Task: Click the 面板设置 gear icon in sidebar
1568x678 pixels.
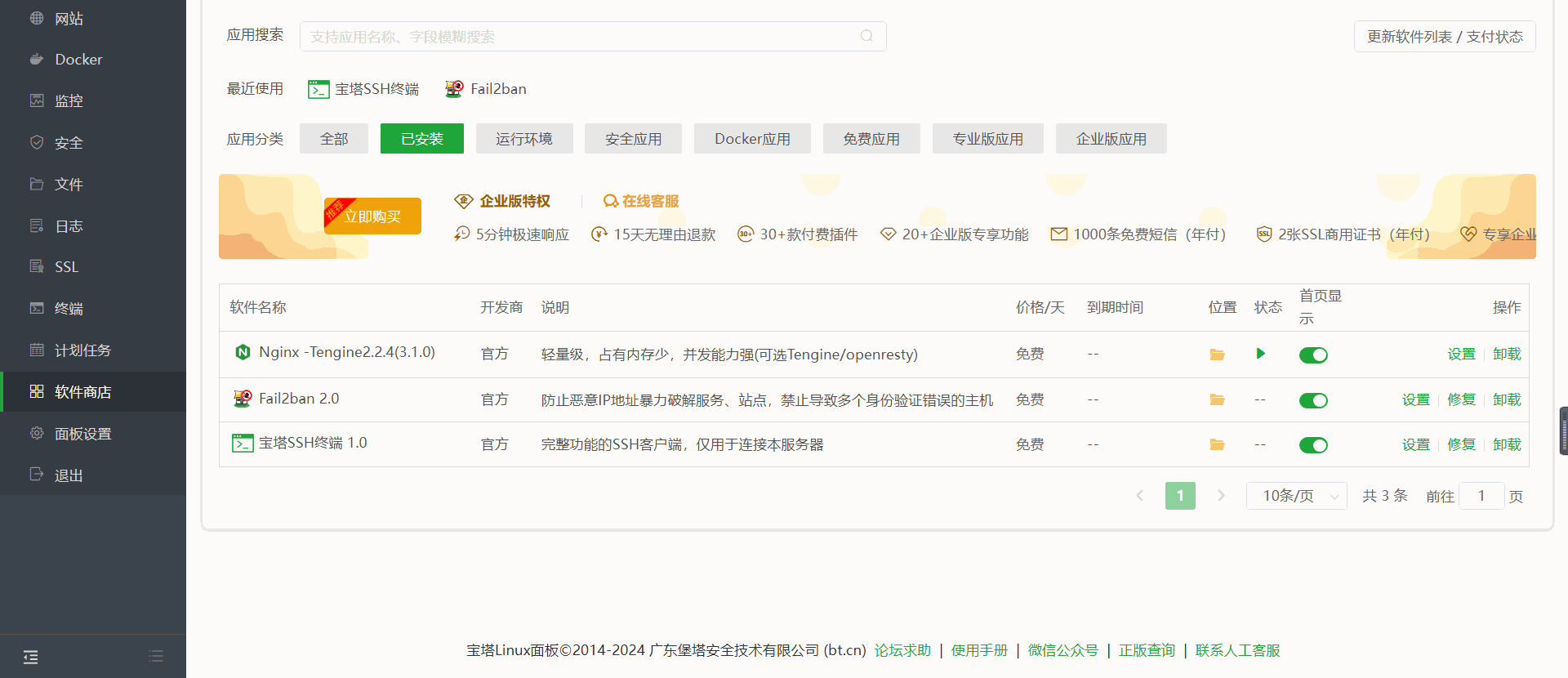Action: click(37, 433)
